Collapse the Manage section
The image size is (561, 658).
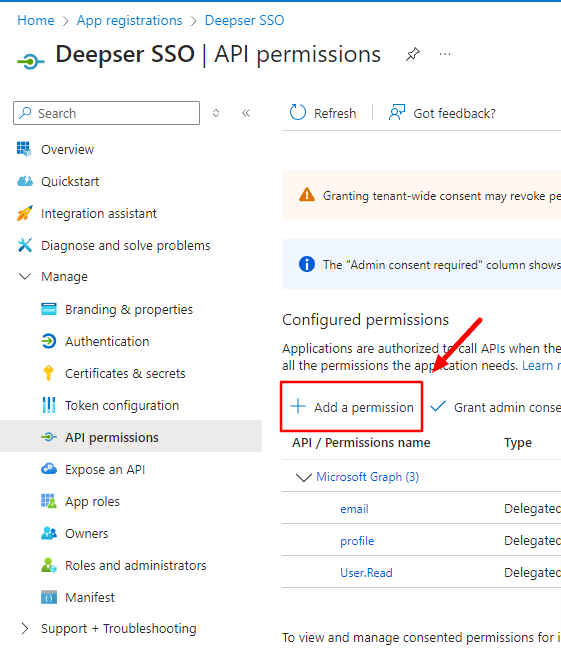point(25,276)
